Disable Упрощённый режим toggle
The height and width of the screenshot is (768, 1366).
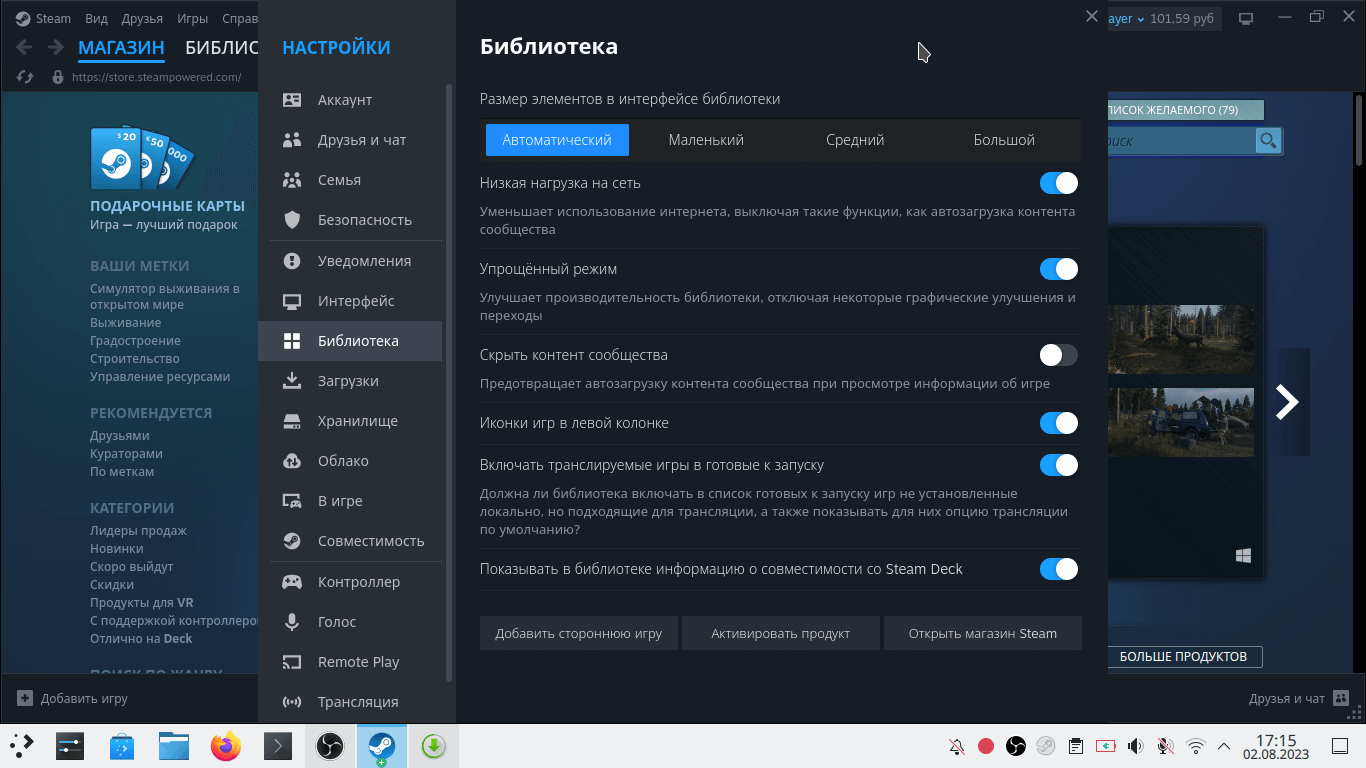(x=1059, y=269)
